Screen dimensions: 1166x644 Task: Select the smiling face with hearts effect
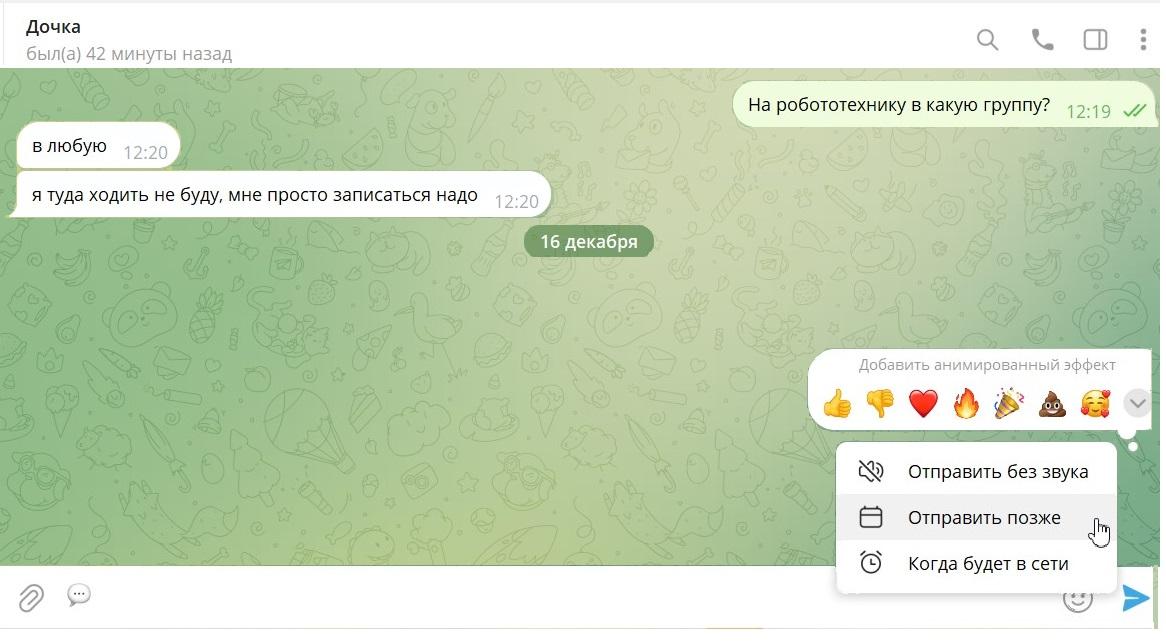(1095, 405)
